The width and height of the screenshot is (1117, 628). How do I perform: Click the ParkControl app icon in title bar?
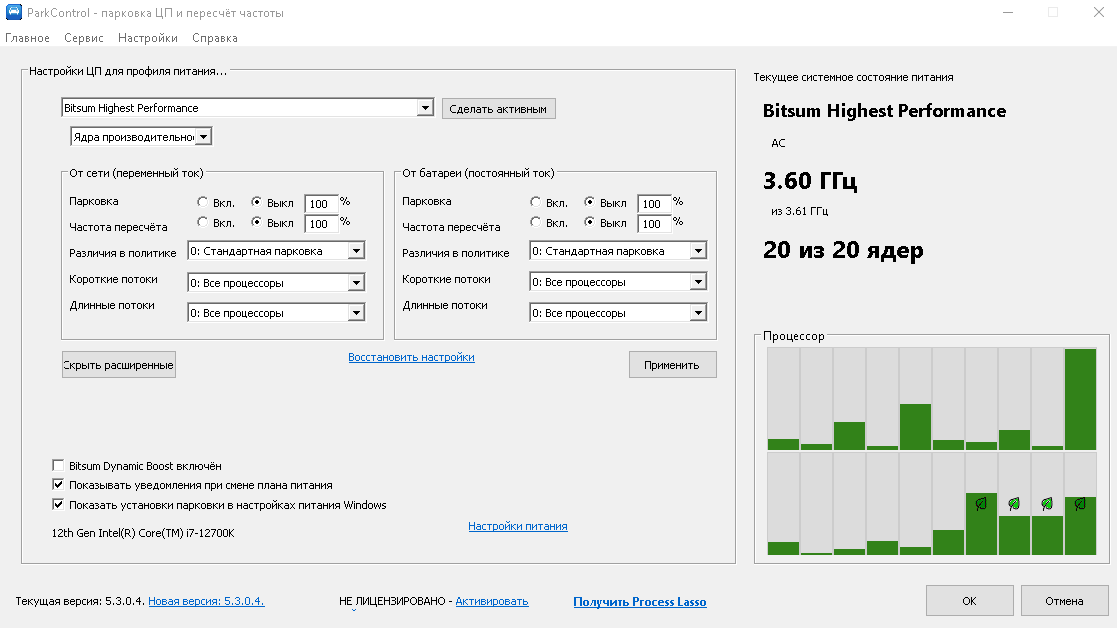tap(14, 12)
